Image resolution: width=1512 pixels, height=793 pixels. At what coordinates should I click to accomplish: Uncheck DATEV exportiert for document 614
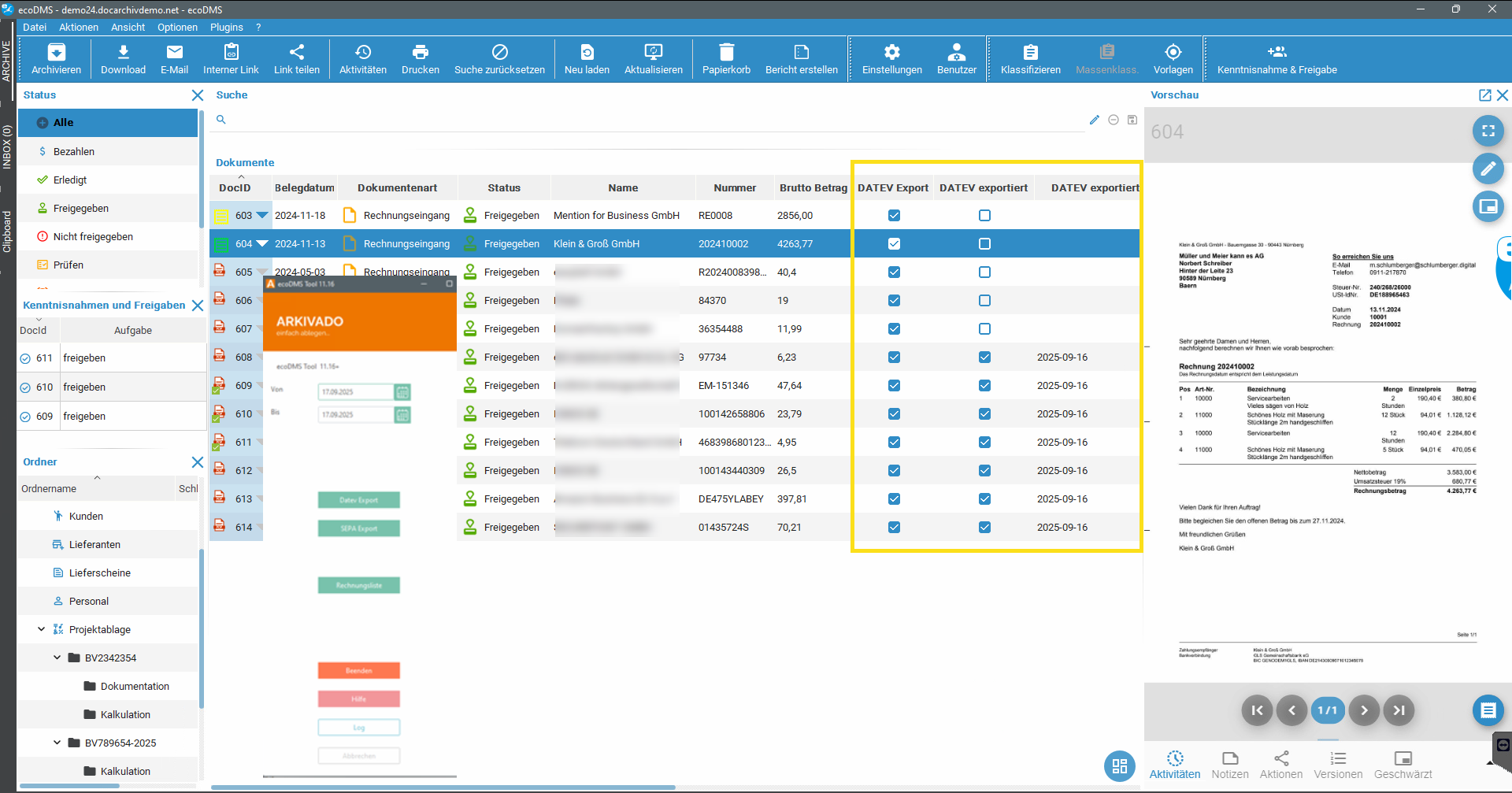click(984, 528)
